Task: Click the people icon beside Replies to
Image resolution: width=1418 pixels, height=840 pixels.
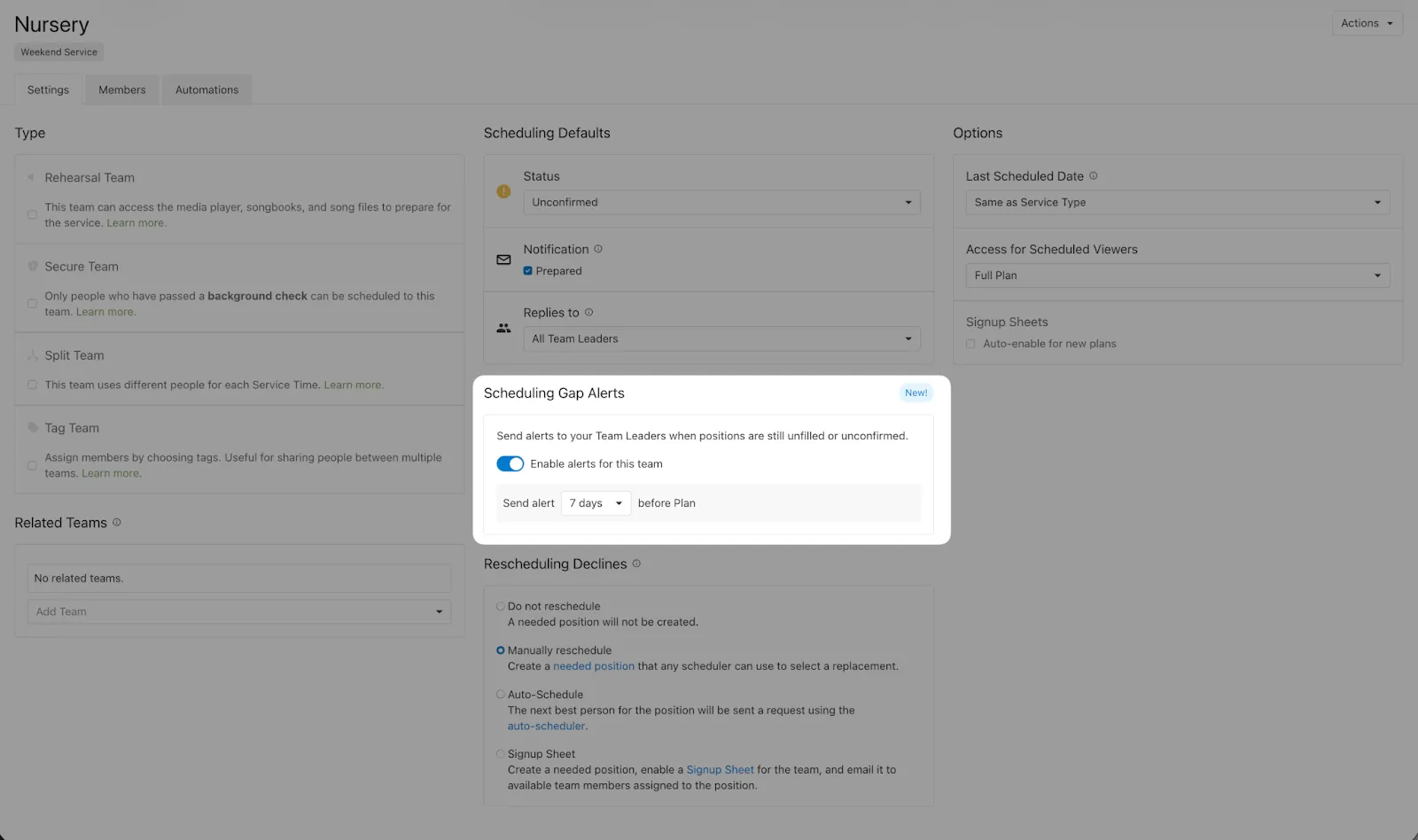Action: tap(503, 328)
